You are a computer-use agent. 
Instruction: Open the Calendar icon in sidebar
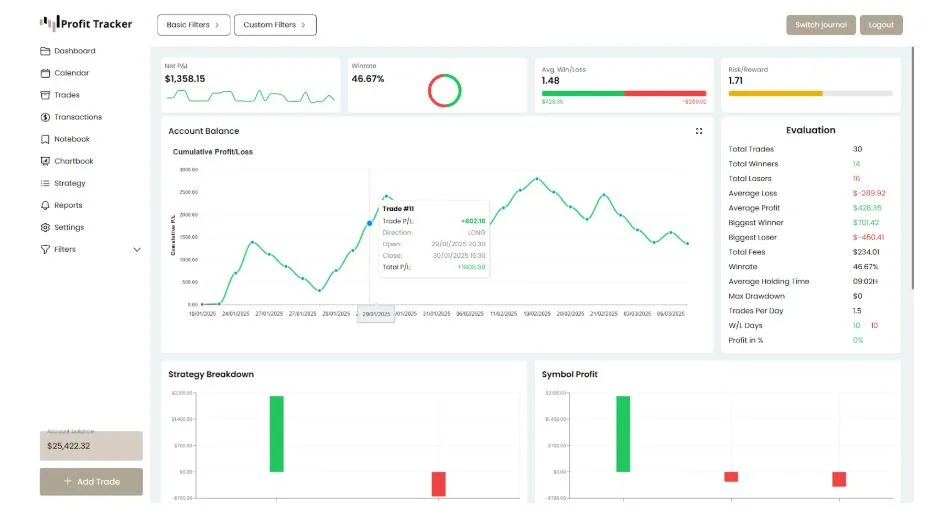45,73
